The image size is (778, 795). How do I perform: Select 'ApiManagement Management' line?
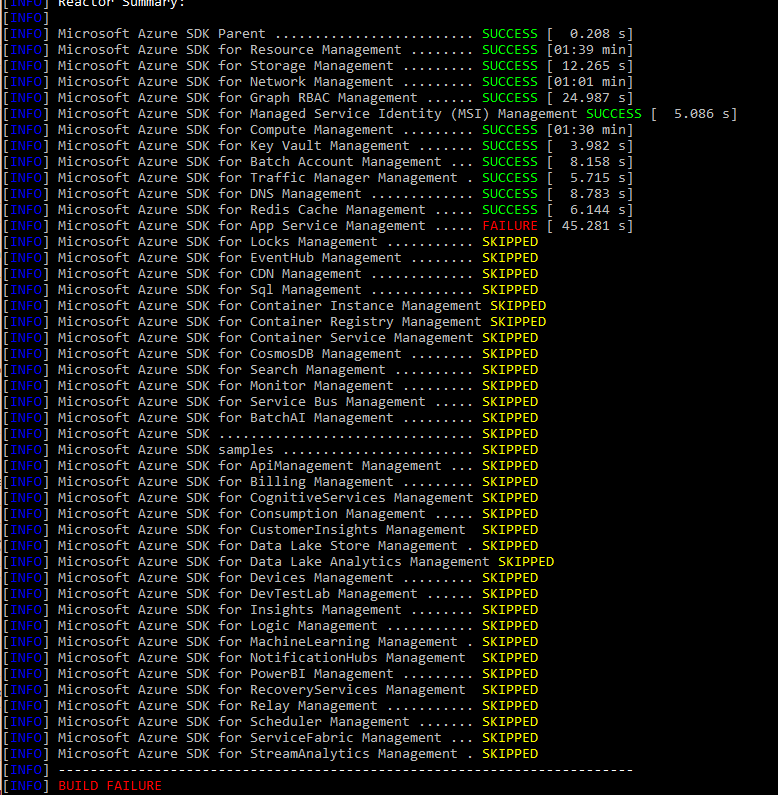coord(271,466)
